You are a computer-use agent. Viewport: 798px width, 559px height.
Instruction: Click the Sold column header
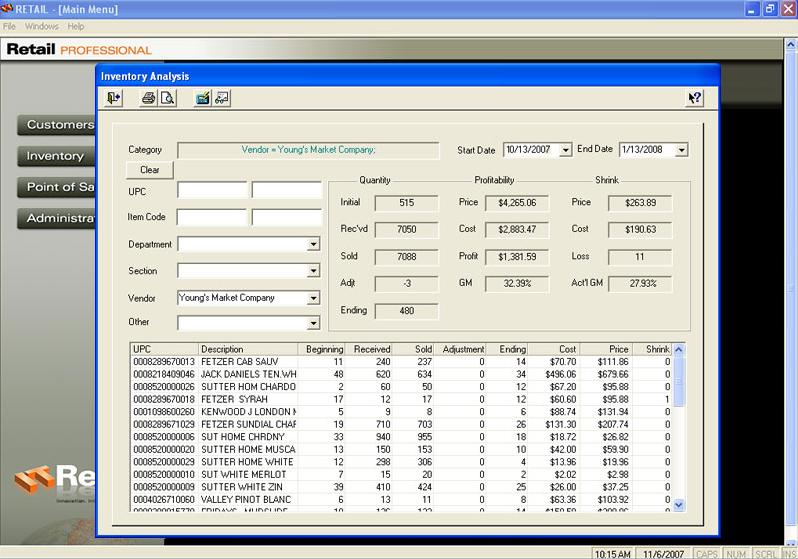pyautogui.click(x=413, y=349)
